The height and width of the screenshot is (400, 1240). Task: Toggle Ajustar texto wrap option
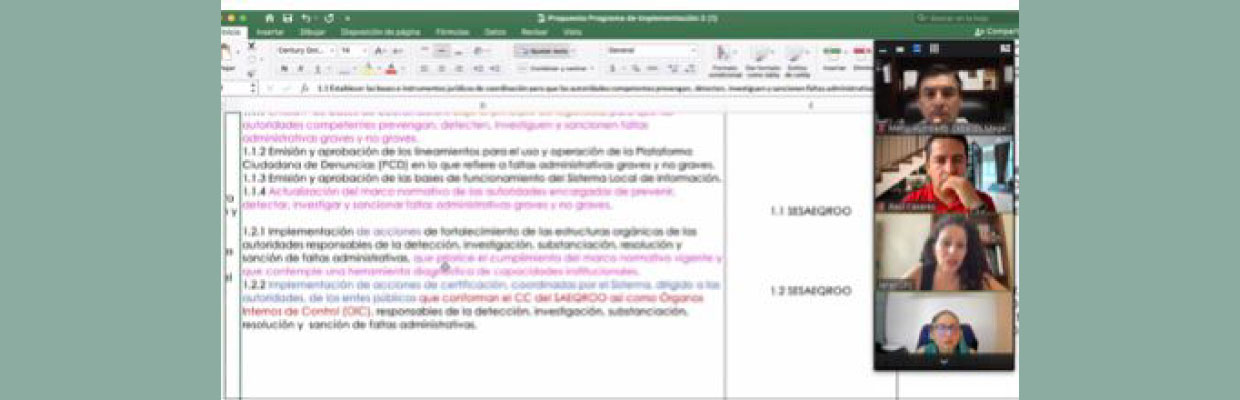[545, 51]
